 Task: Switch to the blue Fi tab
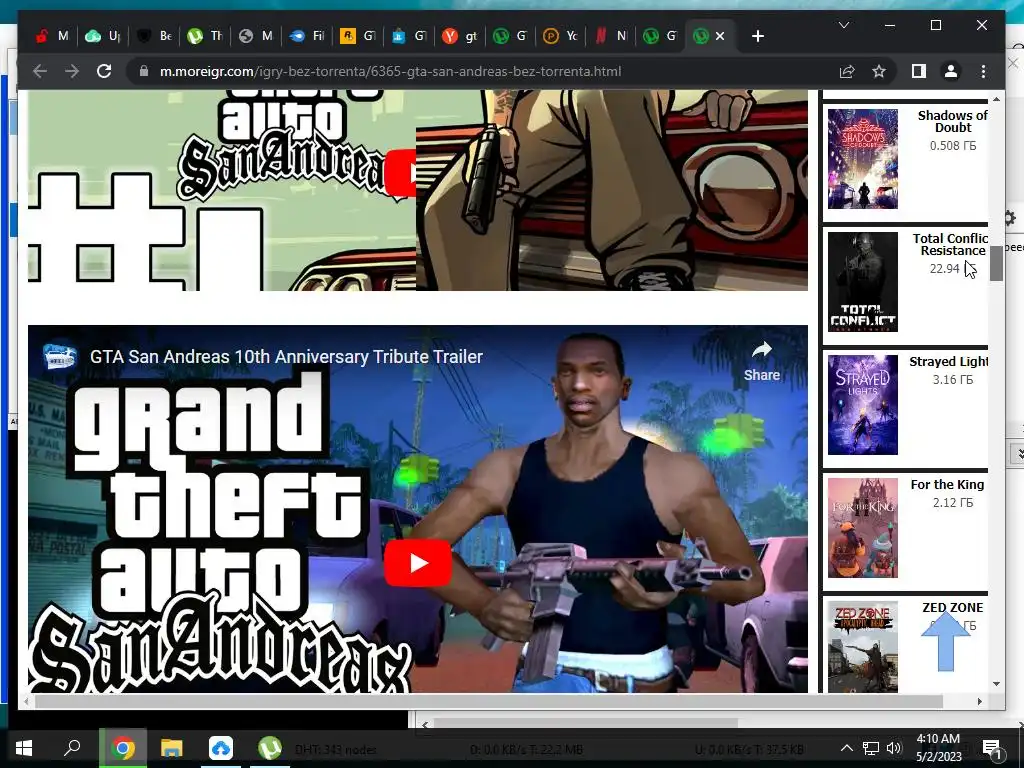(x=306, y=36)
